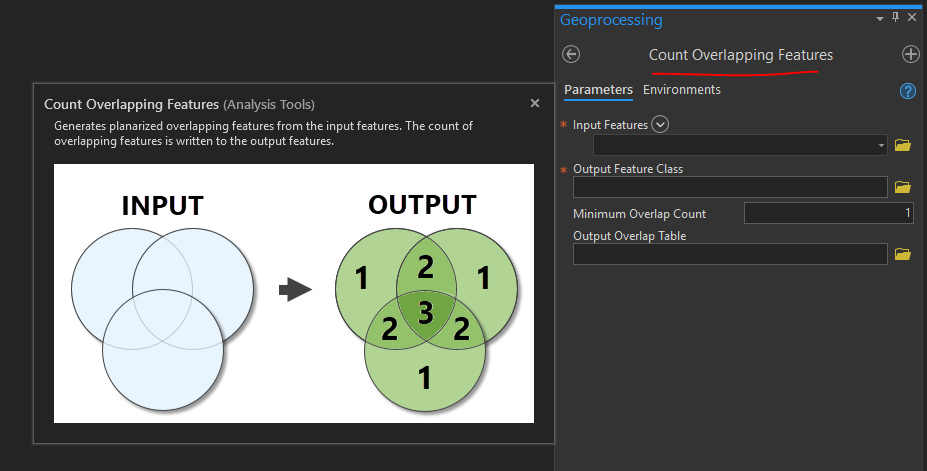Viewport: 927px width, 471px height.
Task: Close the Geoprocessing pane
Action: click(x=912, y=18)
